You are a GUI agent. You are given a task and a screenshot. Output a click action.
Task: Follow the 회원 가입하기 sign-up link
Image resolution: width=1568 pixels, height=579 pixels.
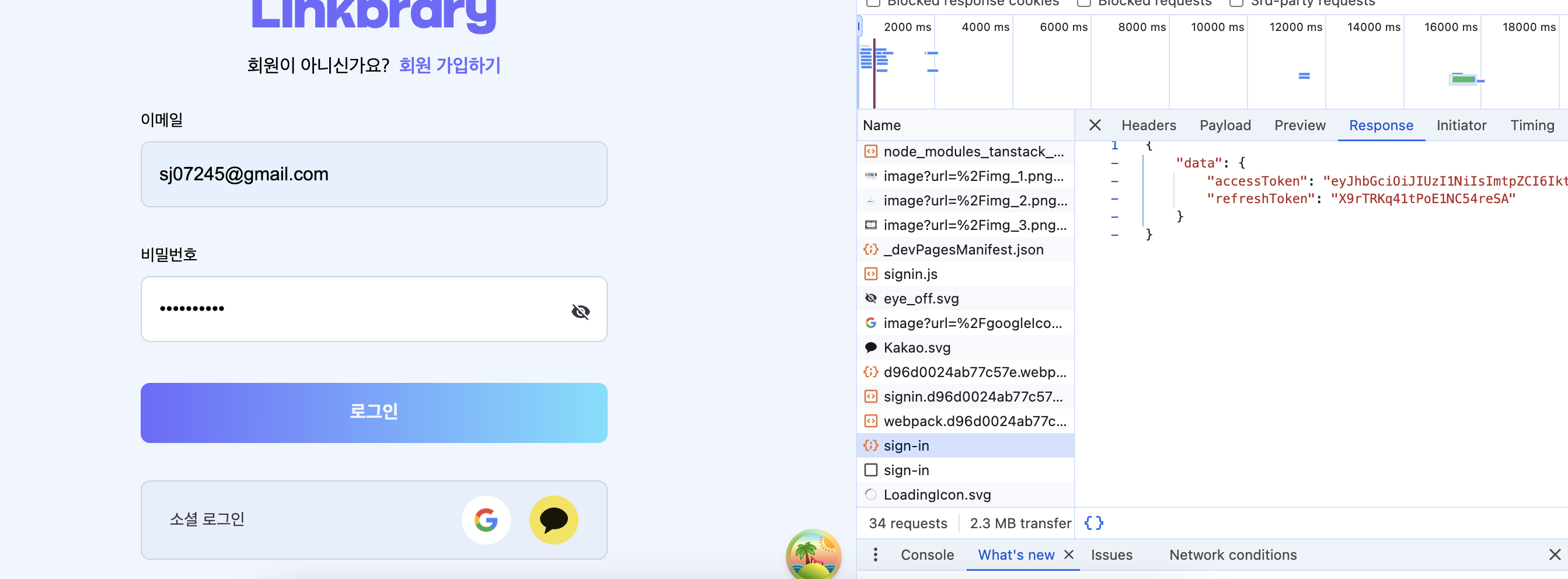click(x=450, y=65)
